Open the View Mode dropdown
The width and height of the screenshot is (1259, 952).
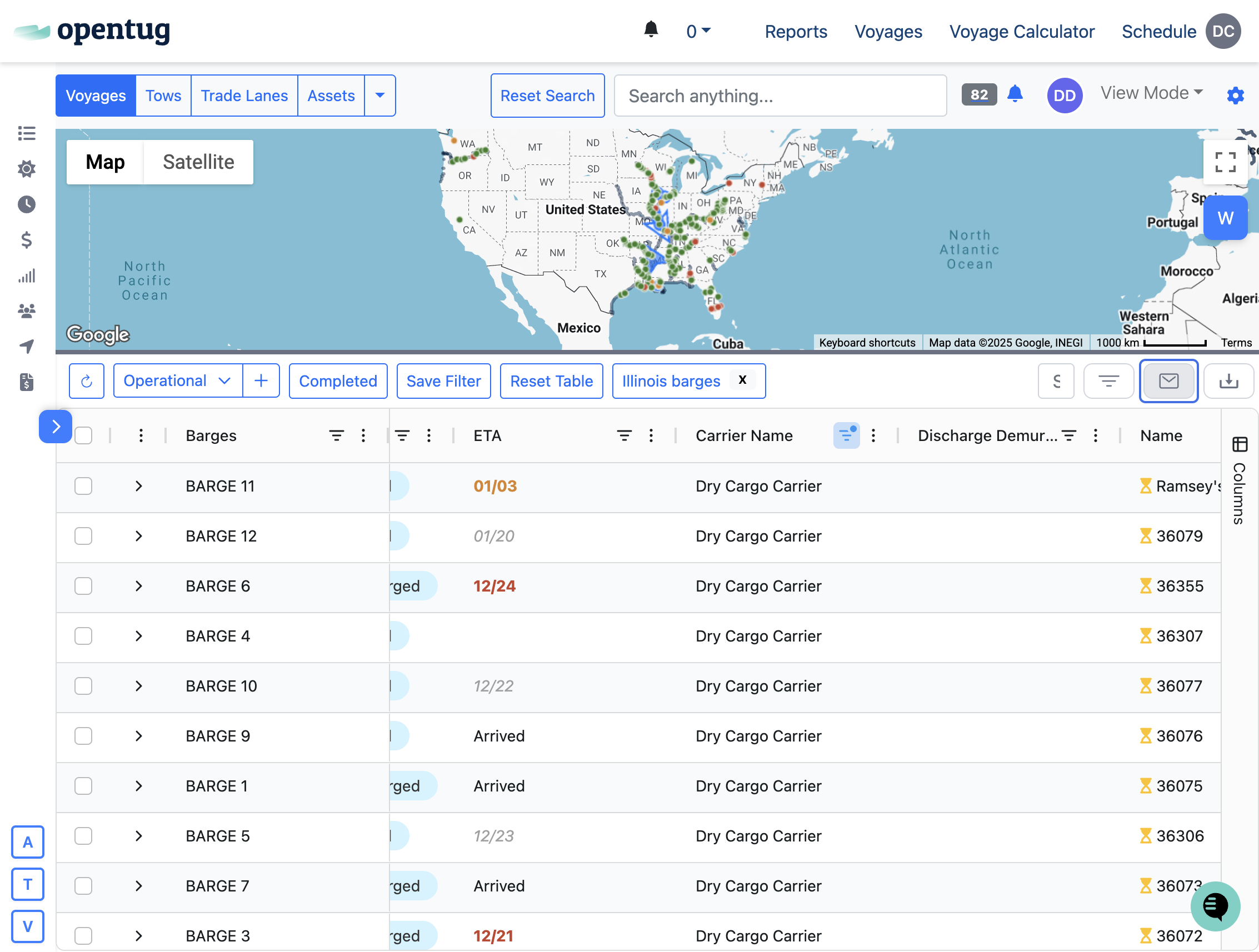(1151, 93)
